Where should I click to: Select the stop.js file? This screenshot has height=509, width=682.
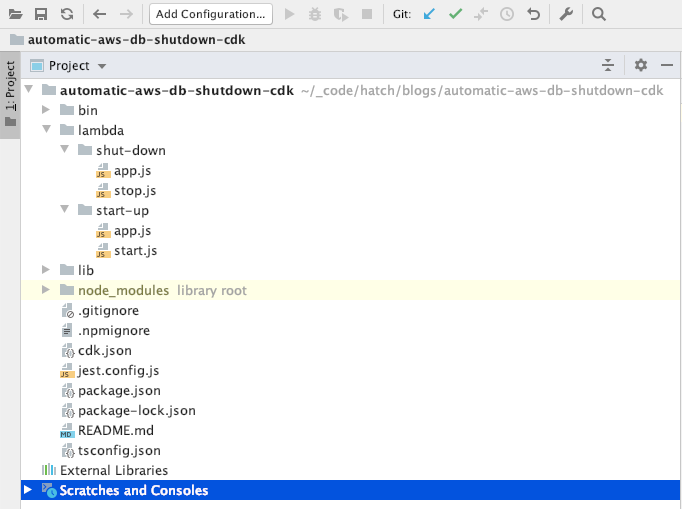(x=350, y=191)
